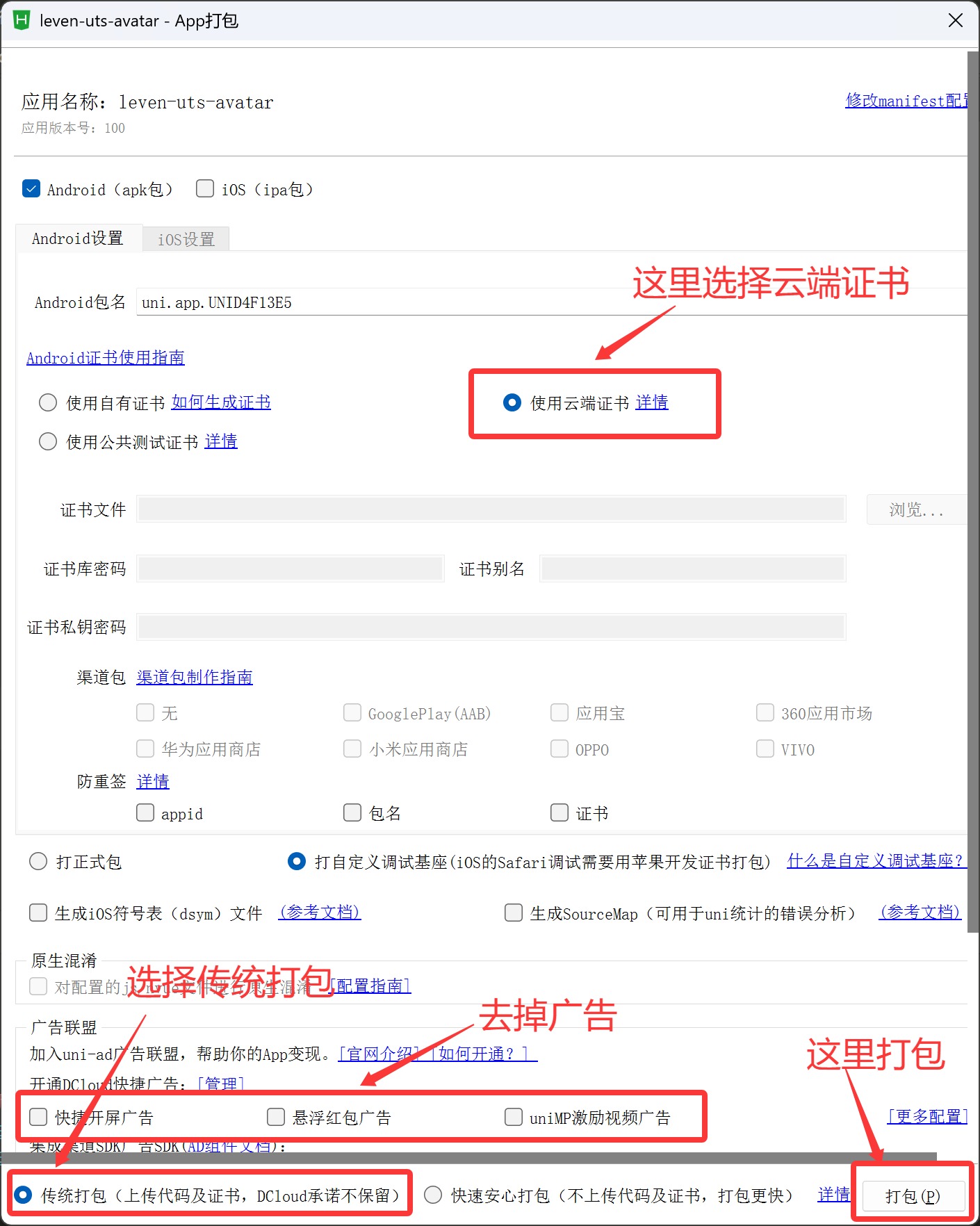The image size is (980, 1226).
Task: Switch to the Android设置 tab
Action: click(78, 238)
